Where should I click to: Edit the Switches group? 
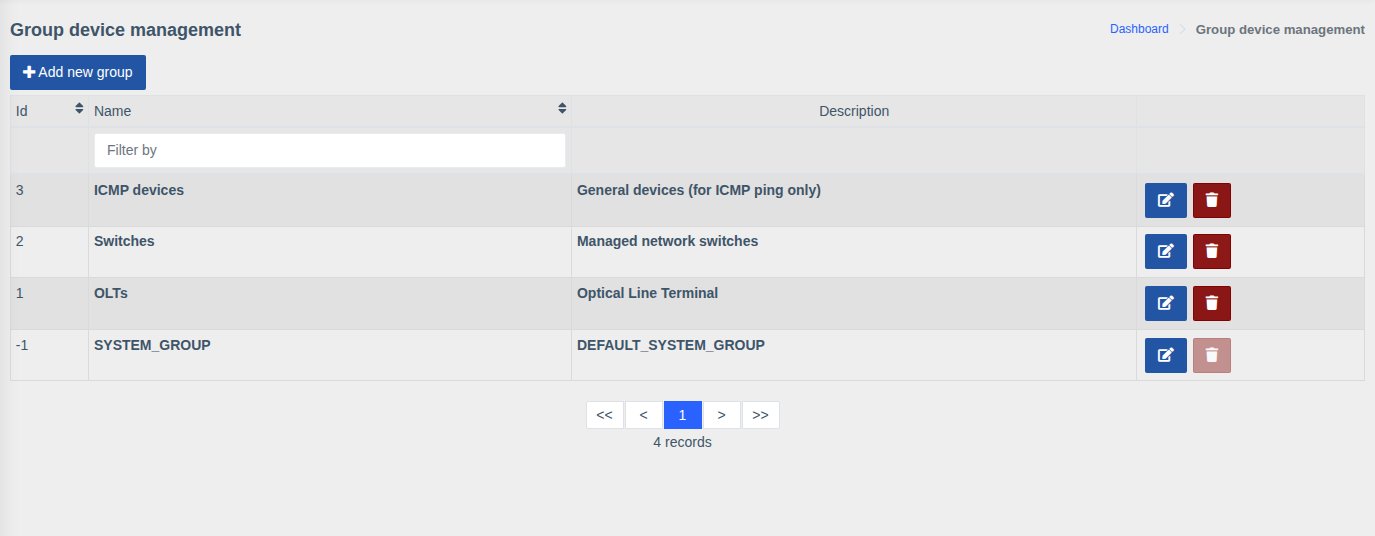coord(1165,251)
